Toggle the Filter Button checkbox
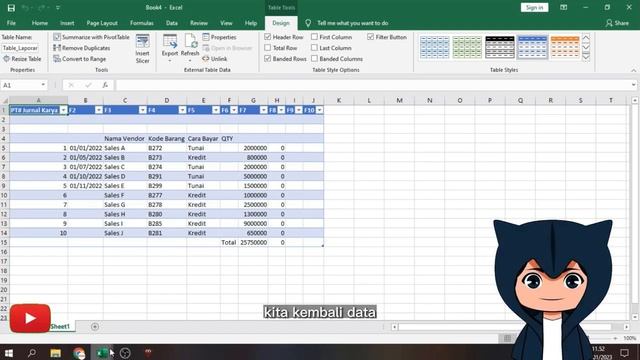Screen dimensions: 640x360 [370, 37]
